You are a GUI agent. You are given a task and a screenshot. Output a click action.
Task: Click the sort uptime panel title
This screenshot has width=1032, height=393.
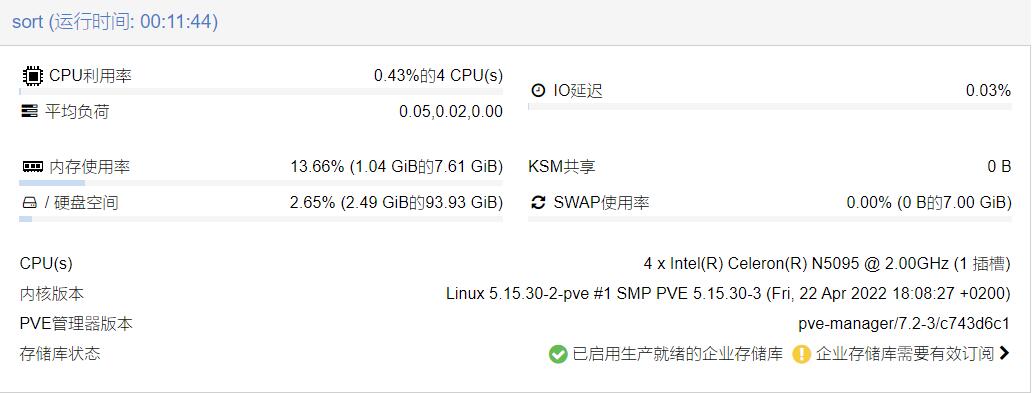point(115,22)
